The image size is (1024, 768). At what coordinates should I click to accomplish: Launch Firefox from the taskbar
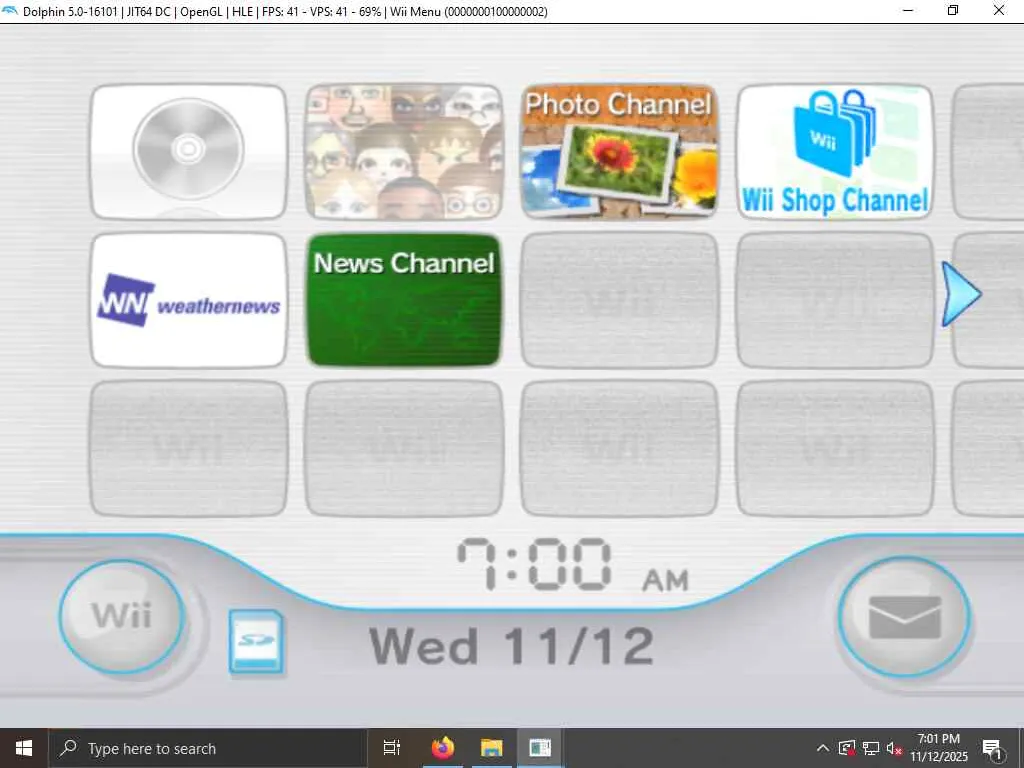point(443,748)
